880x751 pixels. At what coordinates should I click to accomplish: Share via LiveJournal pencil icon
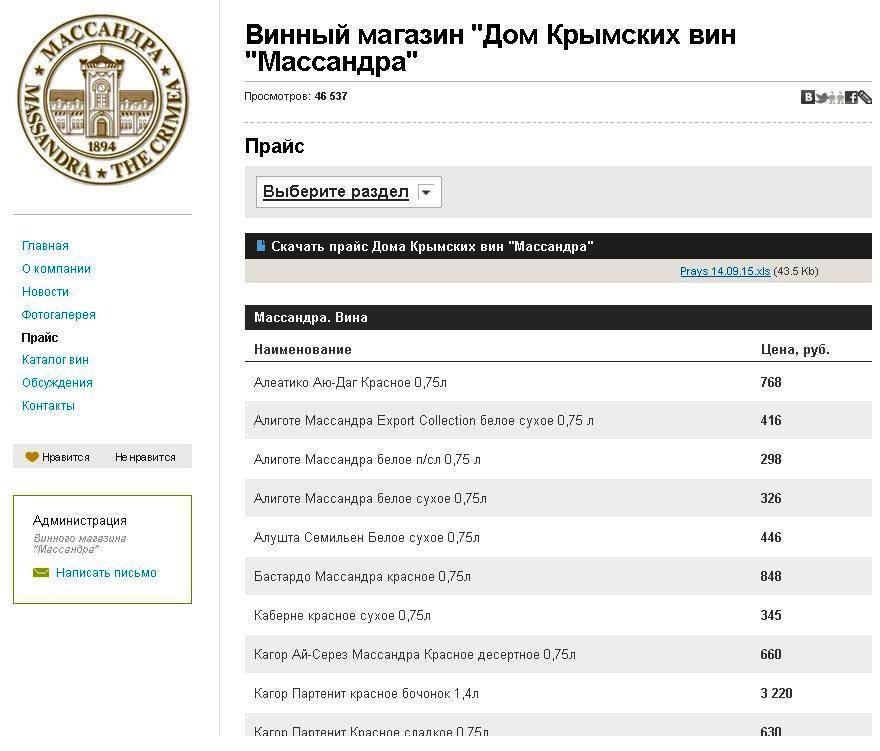point(865,97)
